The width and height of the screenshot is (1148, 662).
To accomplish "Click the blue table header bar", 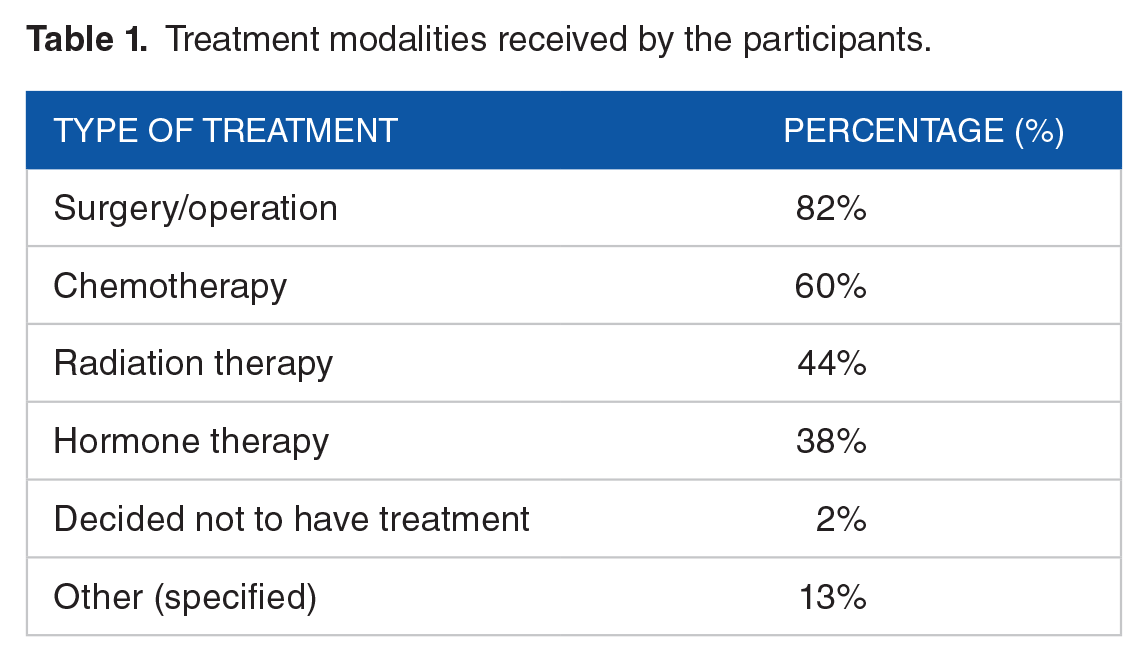I will [574, 130].
